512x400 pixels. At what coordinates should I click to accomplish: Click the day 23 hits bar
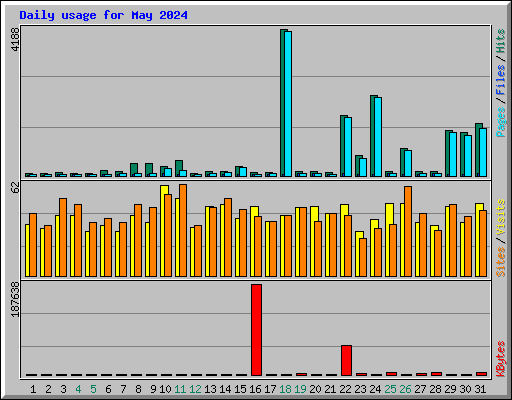357,166
